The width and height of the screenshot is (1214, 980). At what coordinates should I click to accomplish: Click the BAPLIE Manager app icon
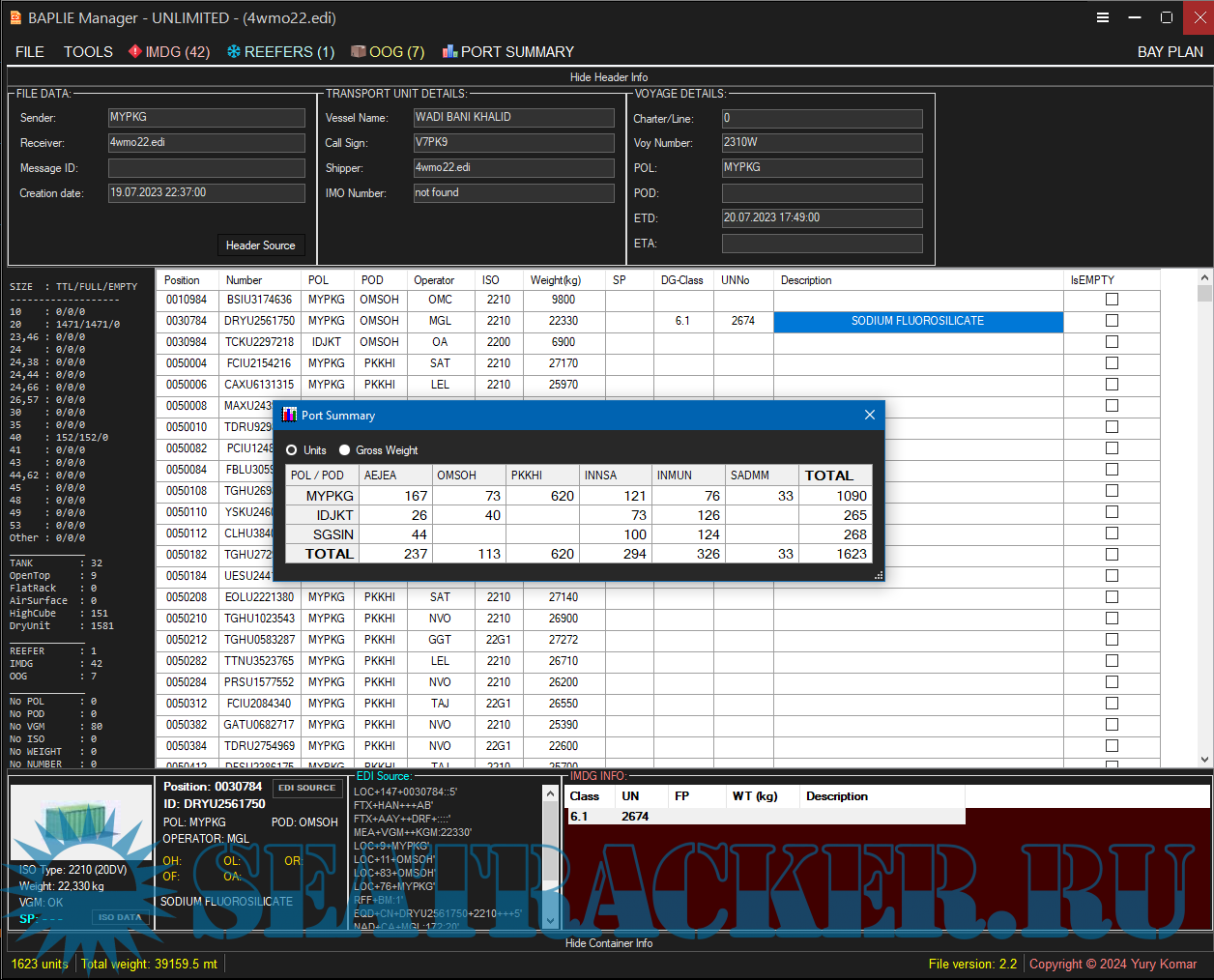(x=15, y=17)
